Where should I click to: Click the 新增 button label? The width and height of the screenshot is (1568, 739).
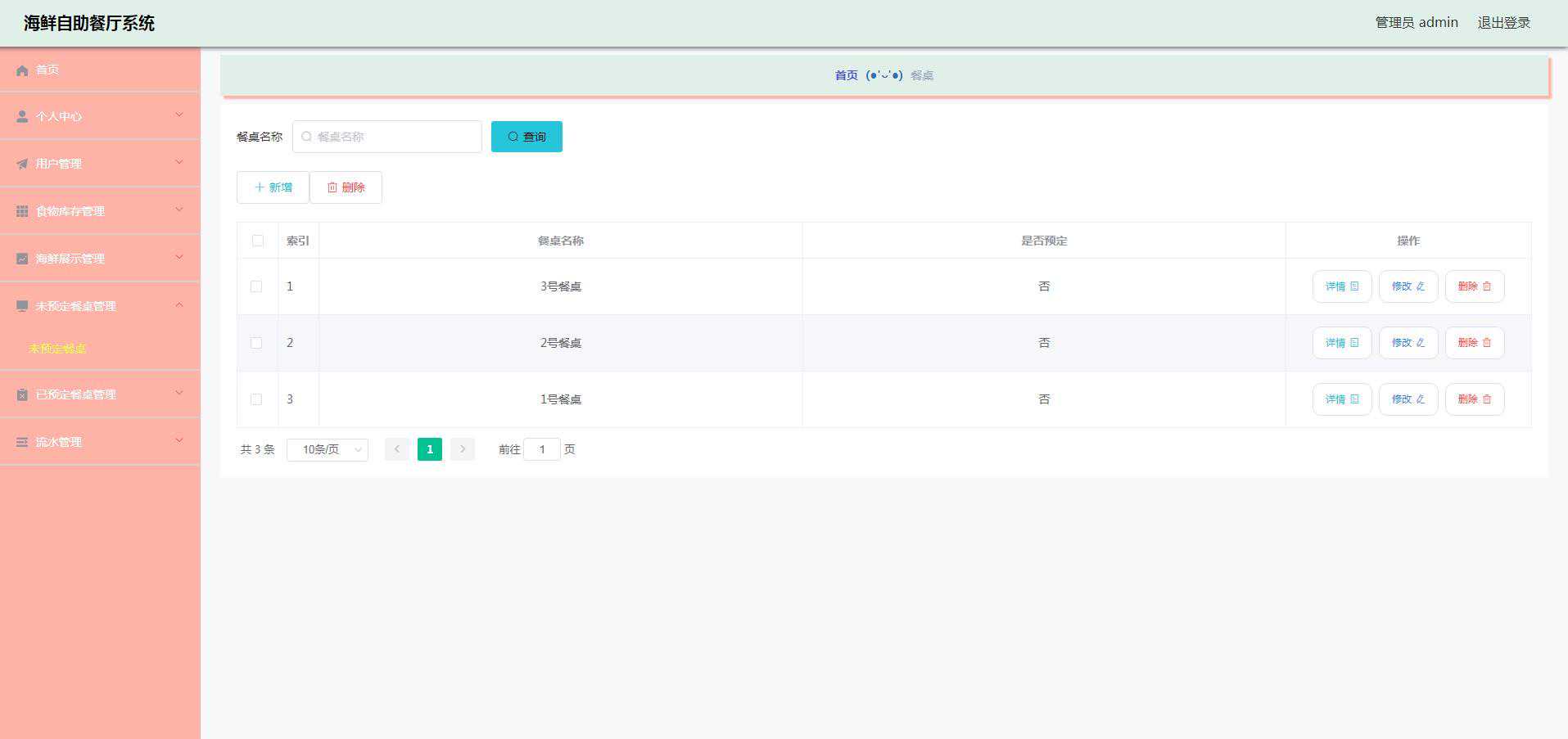tap(281, 187)
